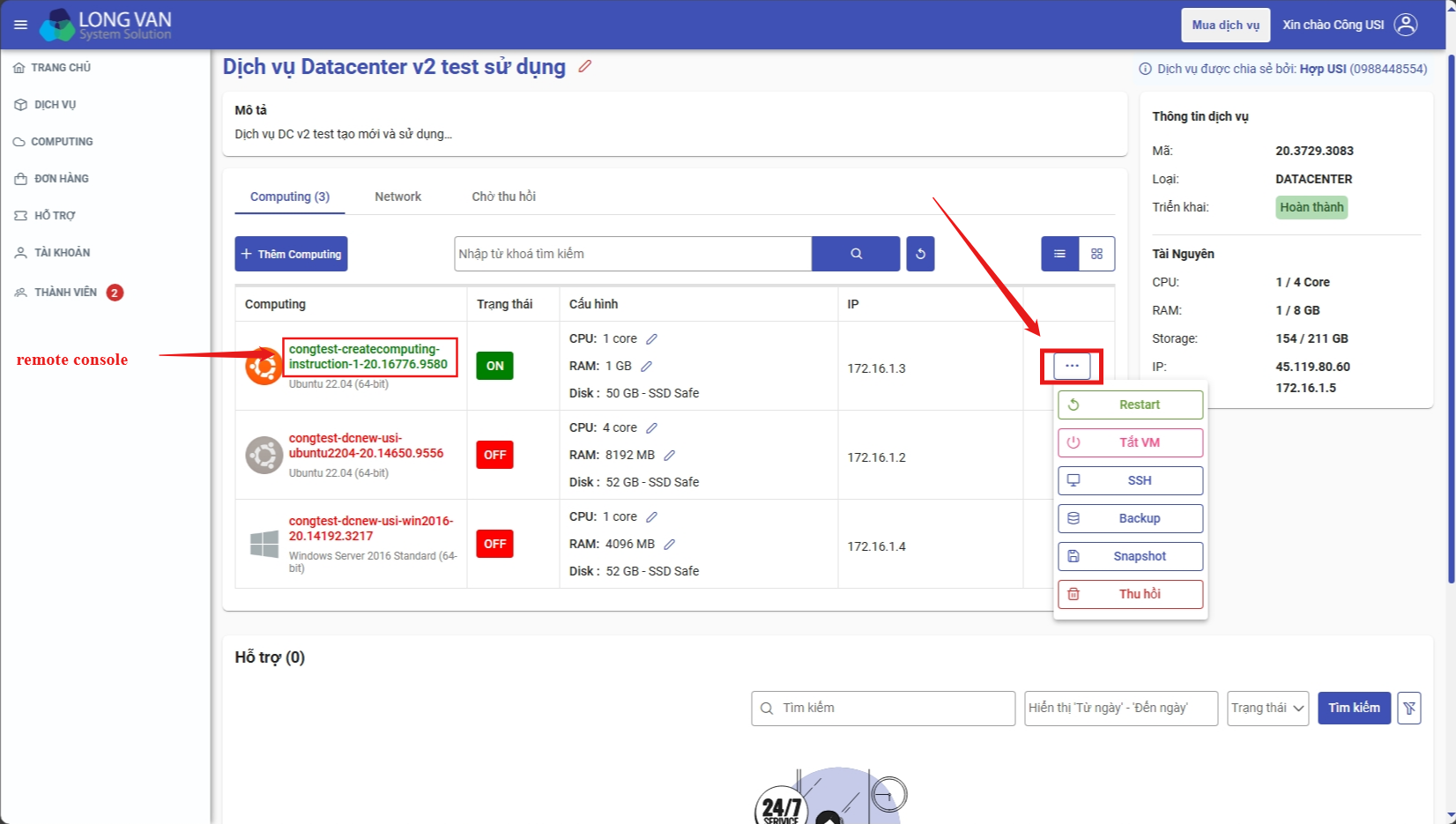1456x824 pixels.
Task: Choose Thu hồi from actions menu
Action: click(1130, 594)
